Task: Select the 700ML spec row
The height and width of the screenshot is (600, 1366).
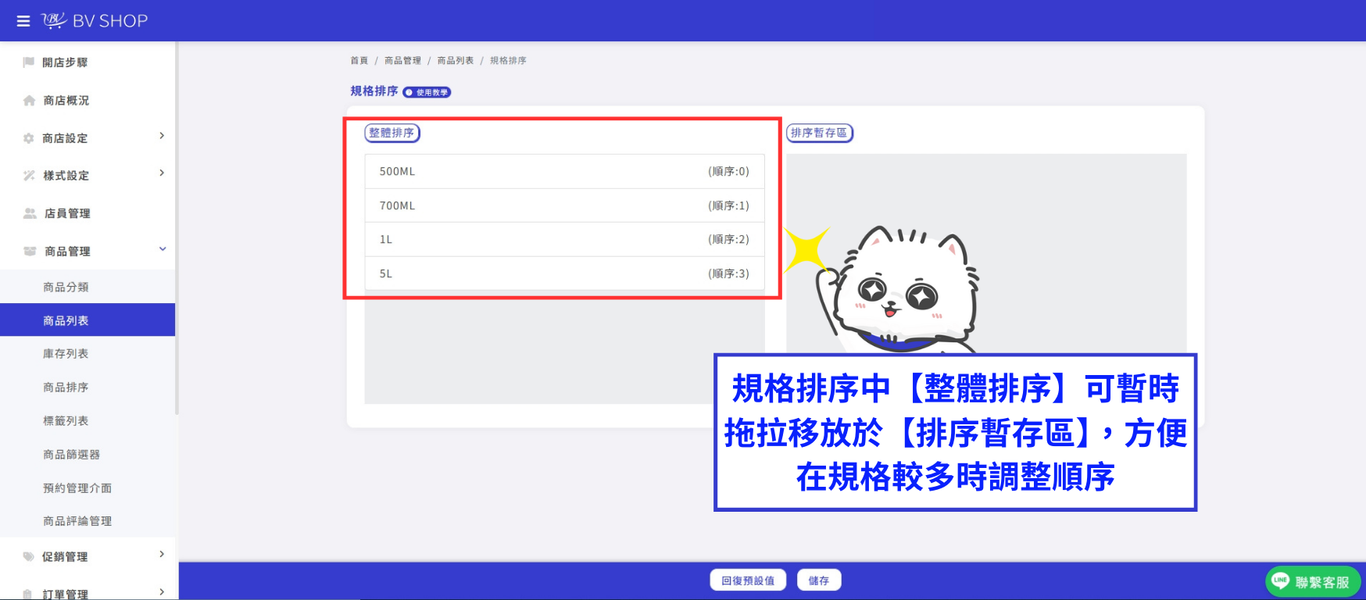Action: pos(564,206)
